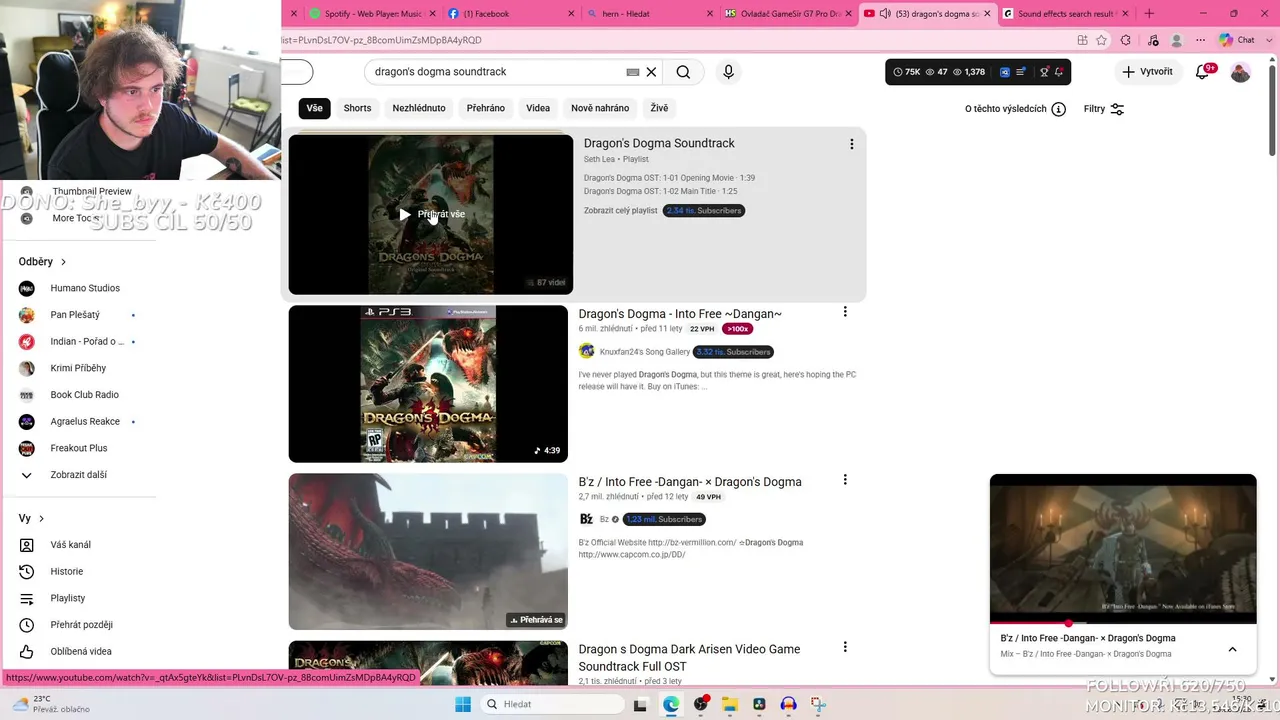Open more options for Dark Arisen Full OST result

(845, 647)
